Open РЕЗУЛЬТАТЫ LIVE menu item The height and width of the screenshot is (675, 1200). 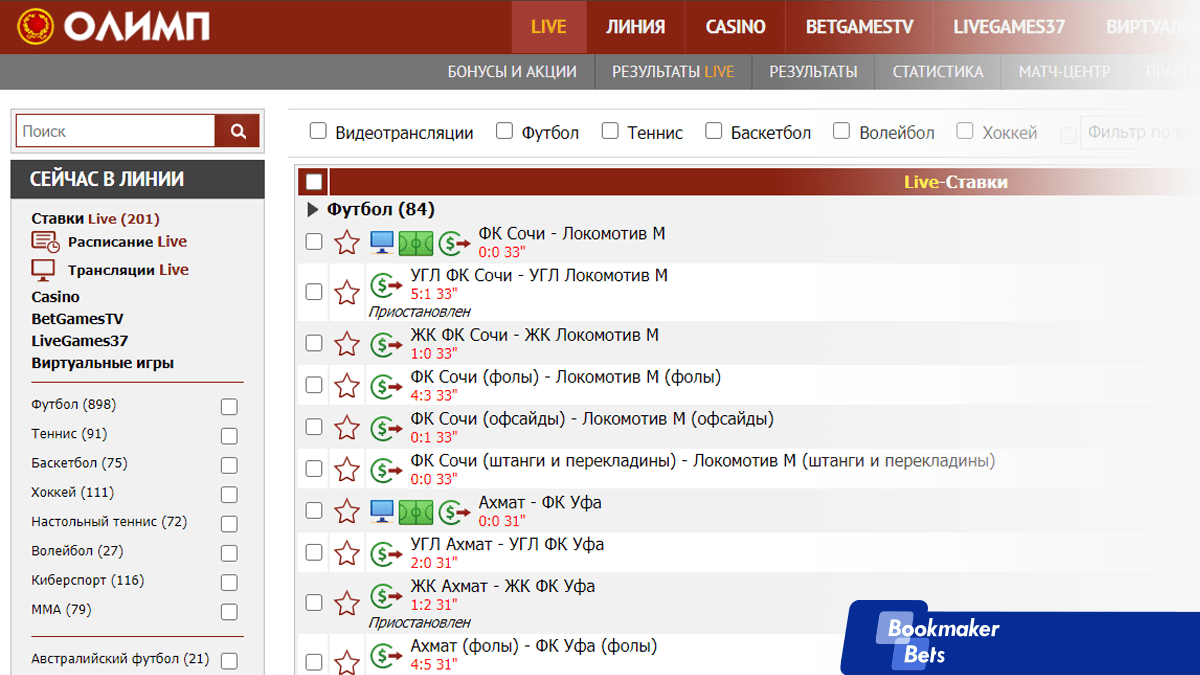(673, 72)
